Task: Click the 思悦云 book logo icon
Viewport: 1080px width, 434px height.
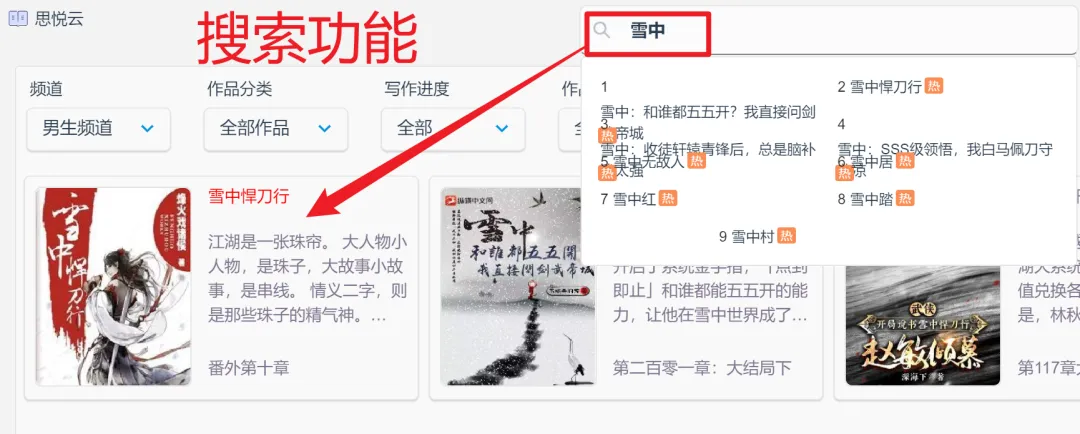Action: click(x=18, y=19)
